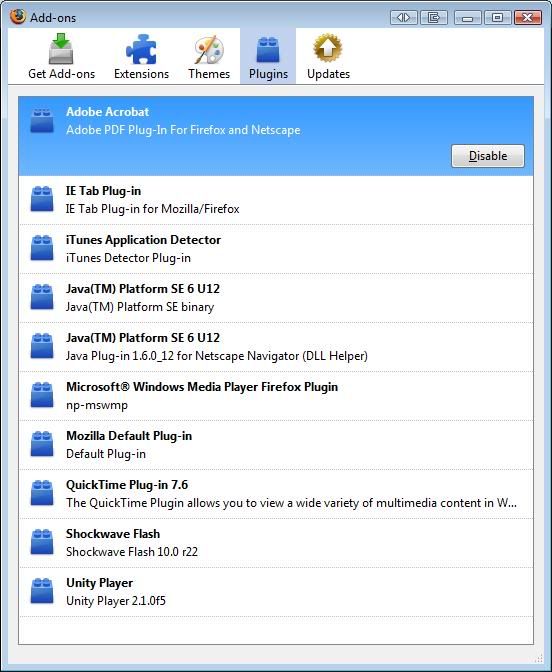Click the Adobe Acrobat plugin icon
The width and height of the screenshot is (552, 672).
tap(42, 120)
